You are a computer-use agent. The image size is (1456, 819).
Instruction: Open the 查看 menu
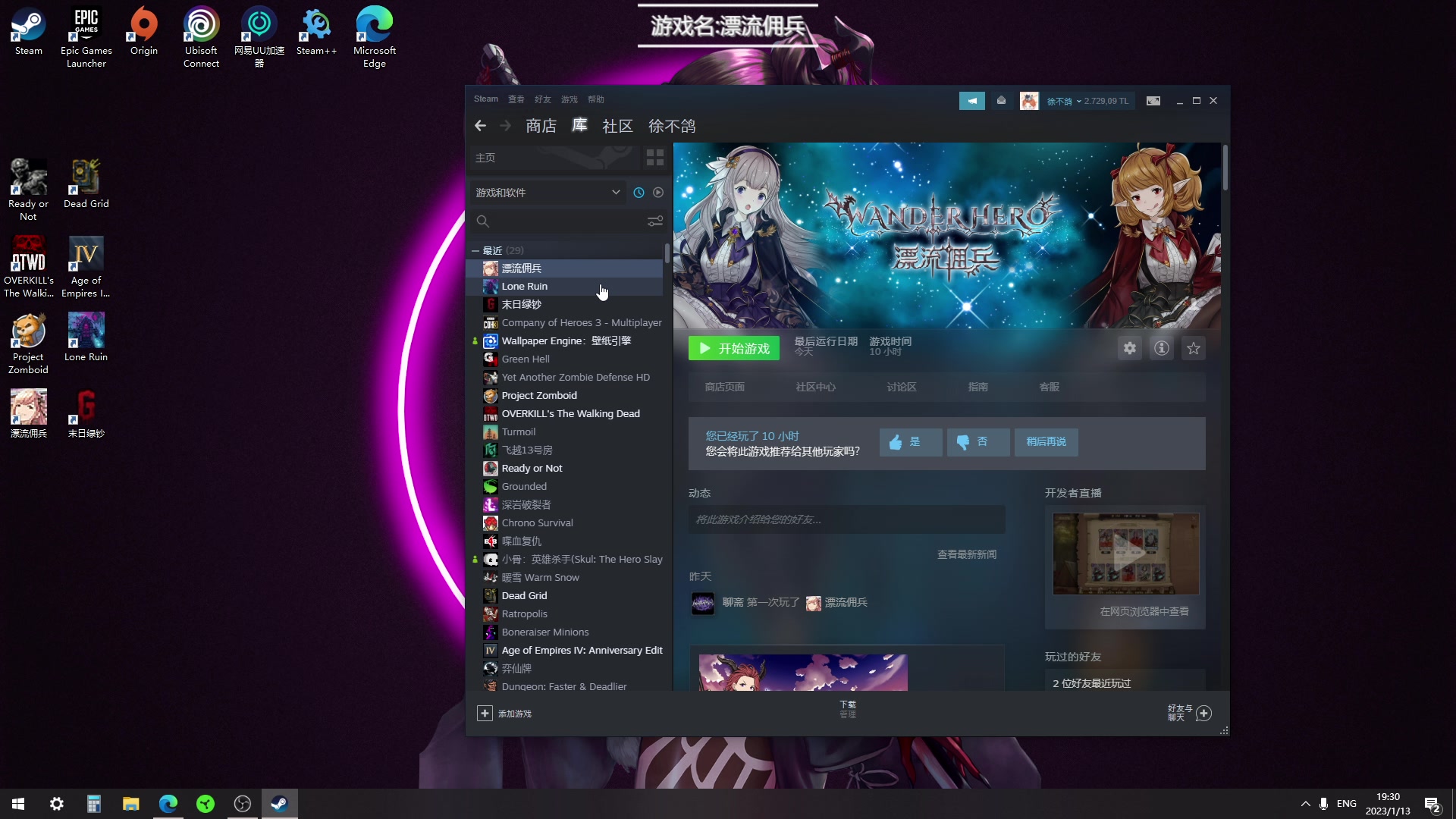coord(516,99)
